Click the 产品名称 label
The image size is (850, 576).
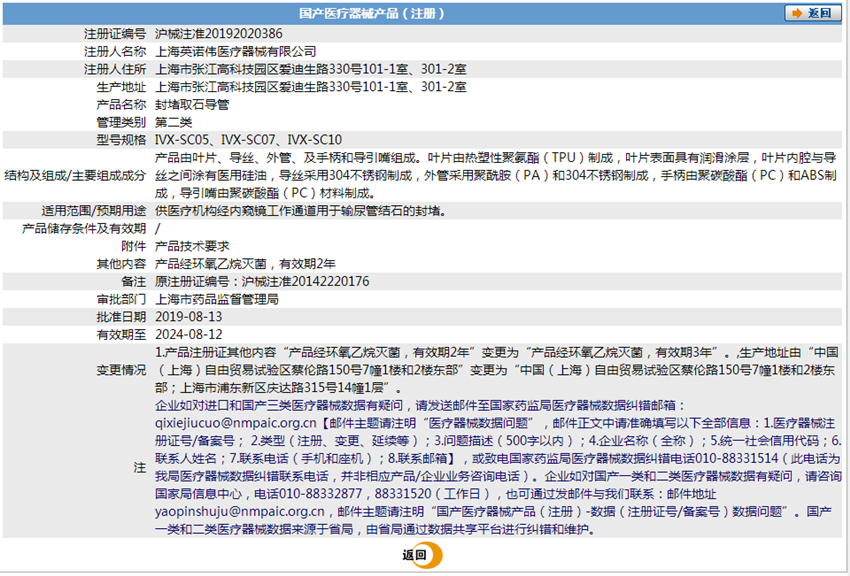tap(121, 105)
